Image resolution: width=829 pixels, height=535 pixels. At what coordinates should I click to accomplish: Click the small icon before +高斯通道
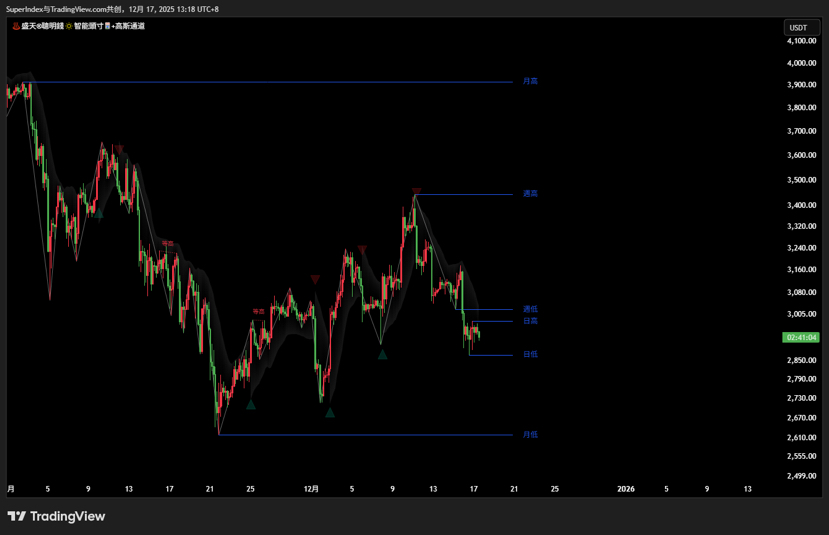[x=108, y=26]
